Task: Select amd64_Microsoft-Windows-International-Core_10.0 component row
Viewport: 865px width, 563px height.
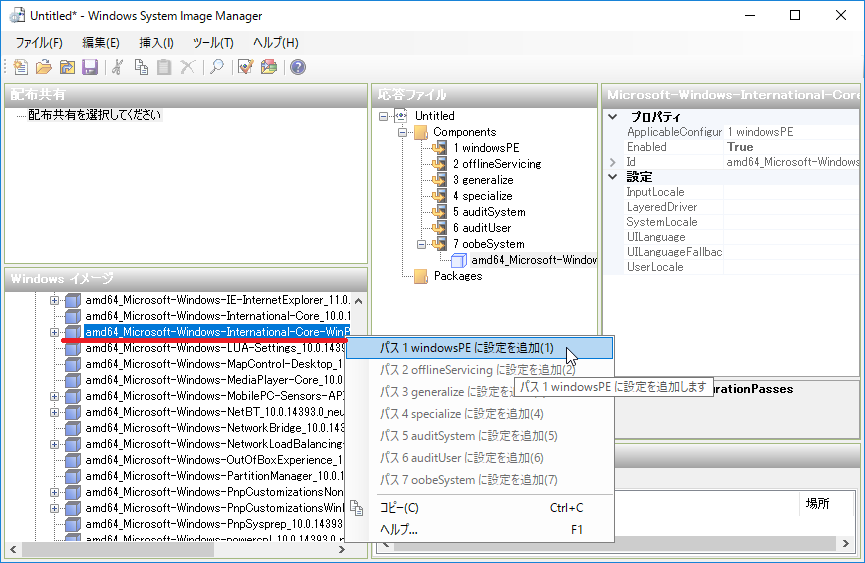Action: coord(217,316)
